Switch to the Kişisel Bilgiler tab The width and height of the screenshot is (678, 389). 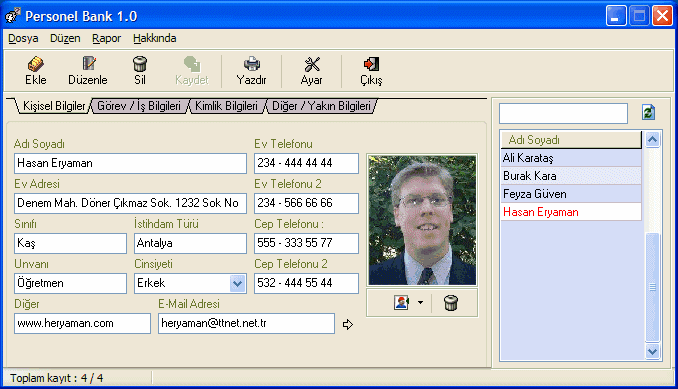click(x=54, y=106)
